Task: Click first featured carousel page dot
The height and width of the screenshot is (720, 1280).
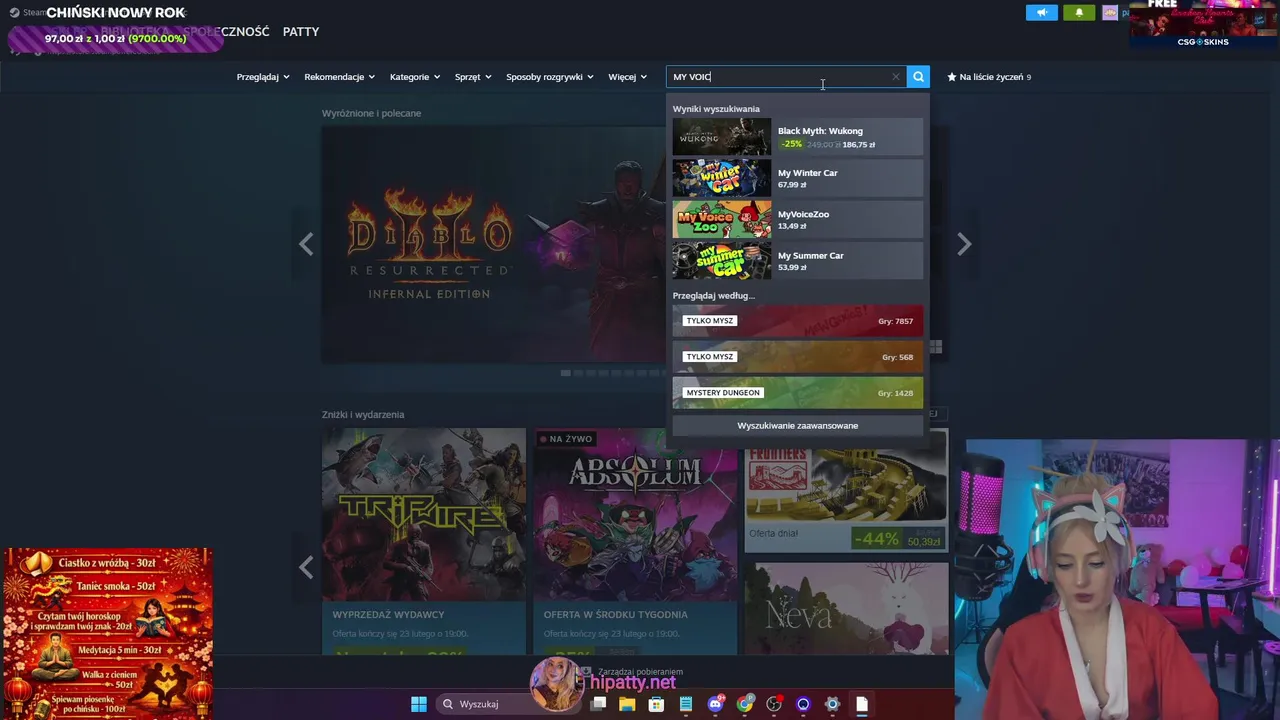Action: (x=566, y=373)
